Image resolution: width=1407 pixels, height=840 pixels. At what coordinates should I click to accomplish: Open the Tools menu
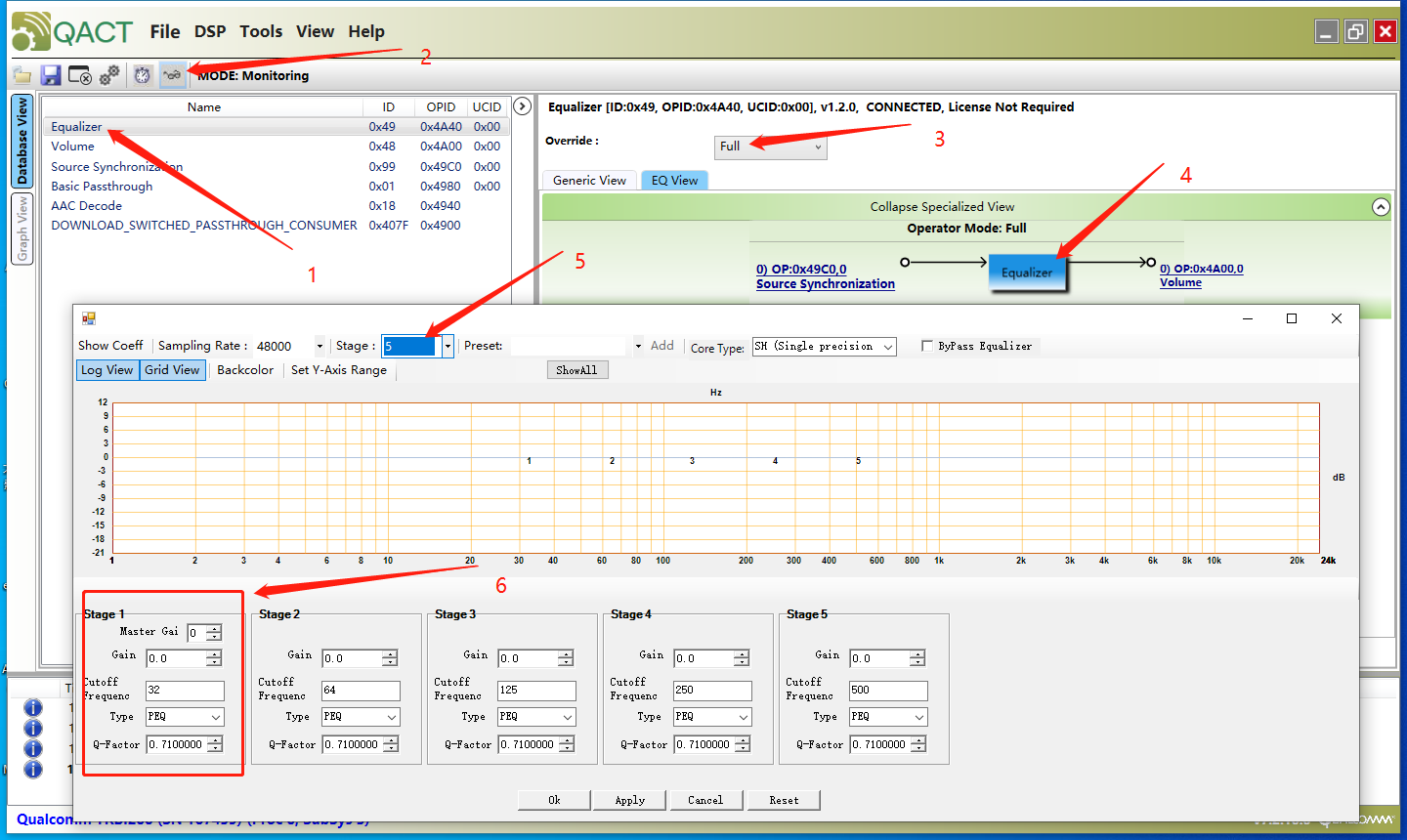tap(261, 31)
